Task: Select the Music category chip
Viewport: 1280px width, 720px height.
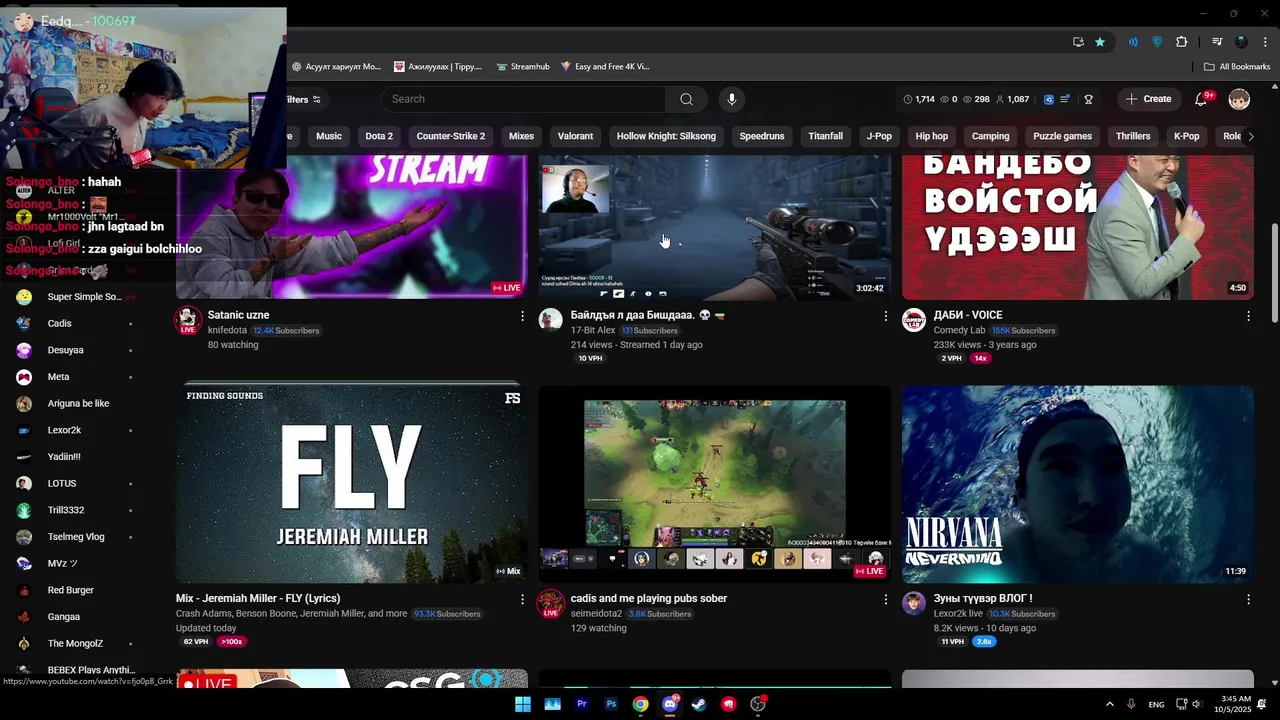Action: pos(329,136)
